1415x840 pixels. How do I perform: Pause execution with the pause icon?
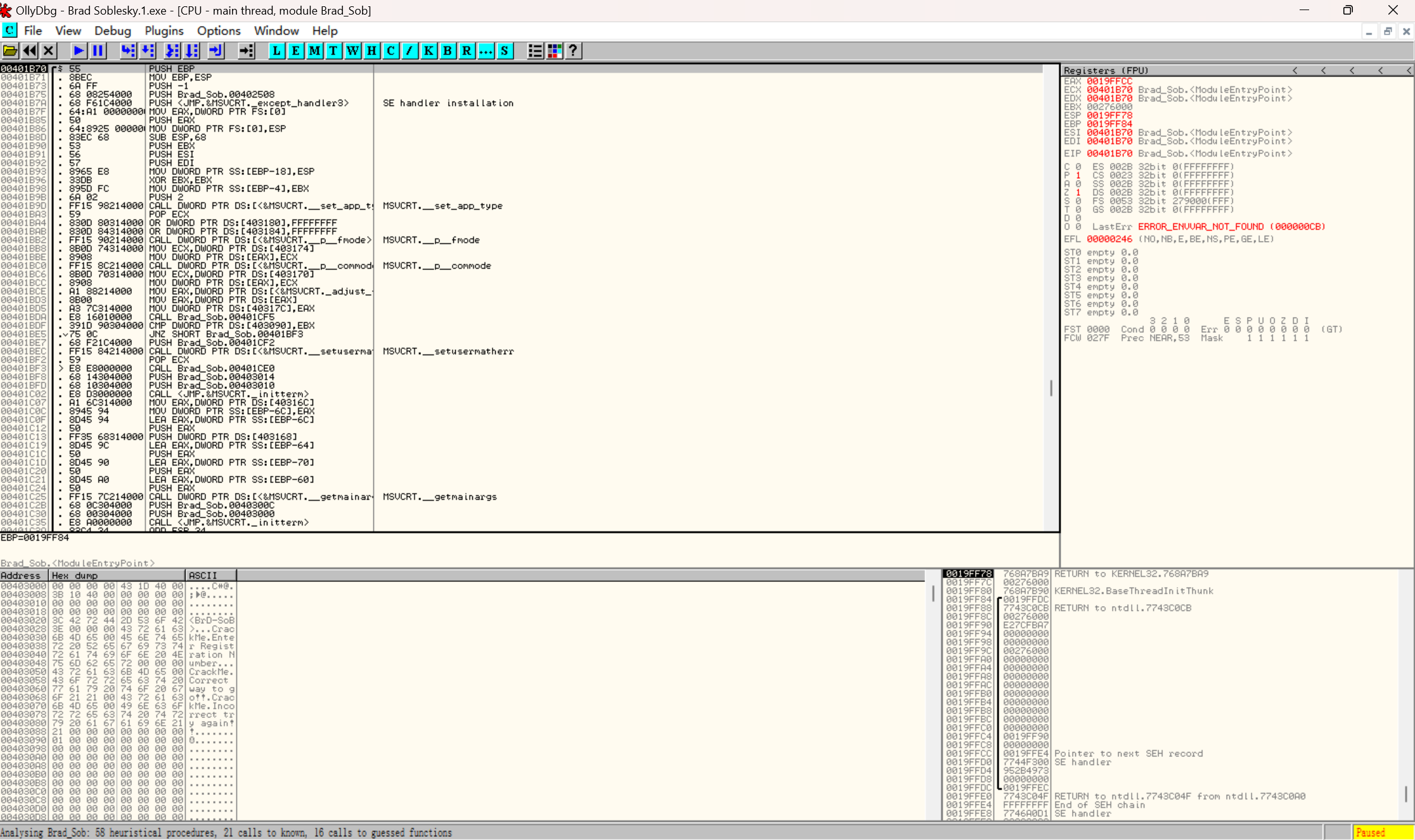tap(98, 51)
